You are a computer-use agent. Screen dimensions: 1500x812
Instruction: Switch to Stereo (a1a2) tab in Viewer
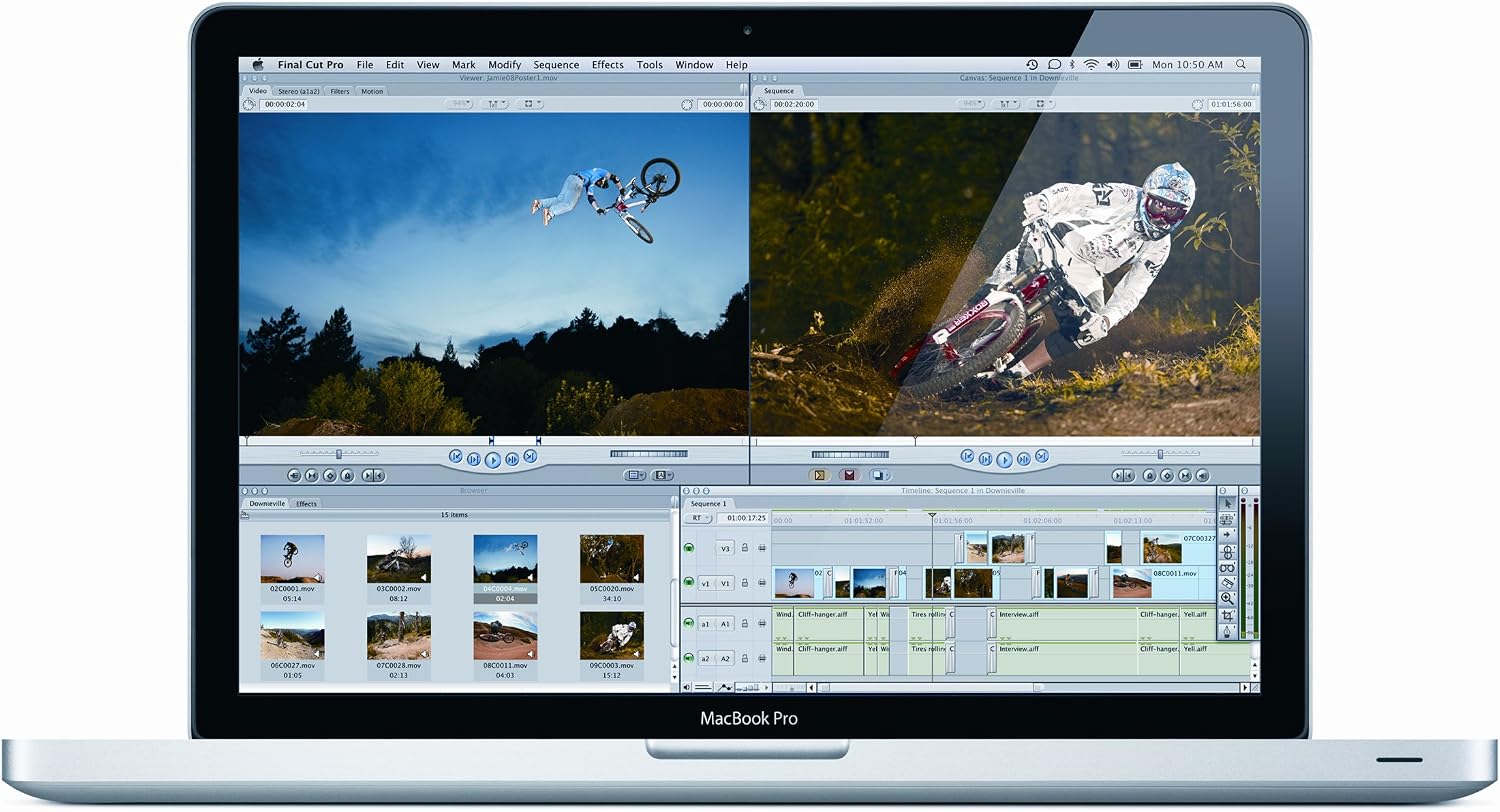(x=298, y=91)
